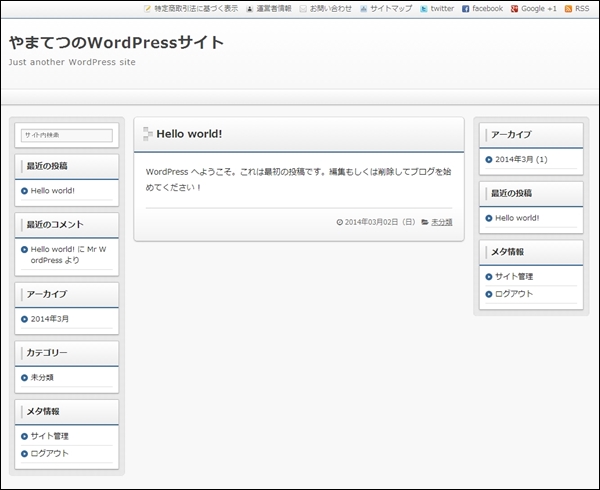Open the 未分類 category in left カテゴリー widget
The height and width of the screenshot is (490, 600).
(42, 377)
